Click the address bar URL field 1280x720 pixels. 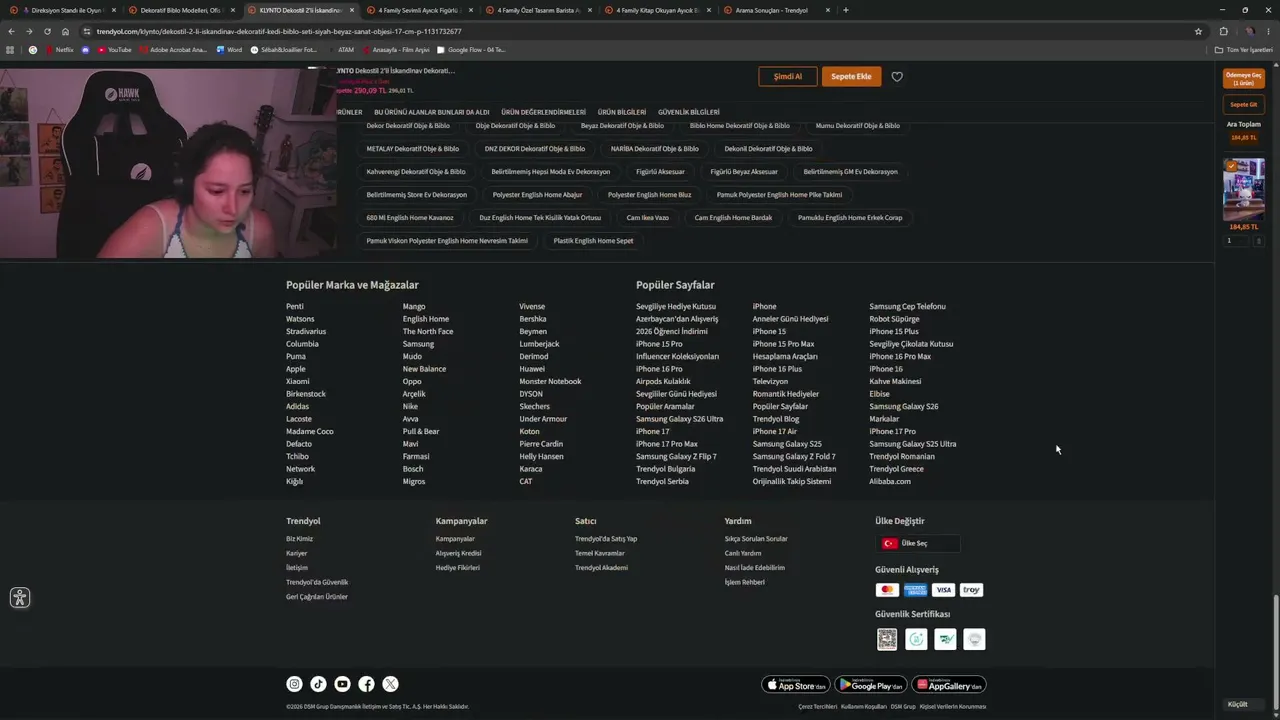640,31
